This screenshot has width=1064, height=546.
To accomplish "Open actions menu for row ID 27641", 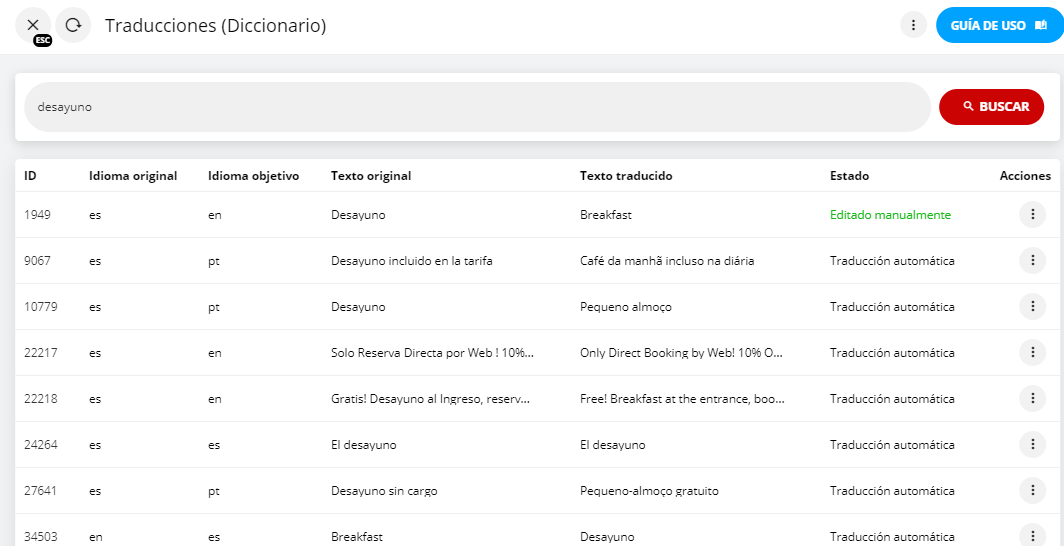I will (1031, 491).
